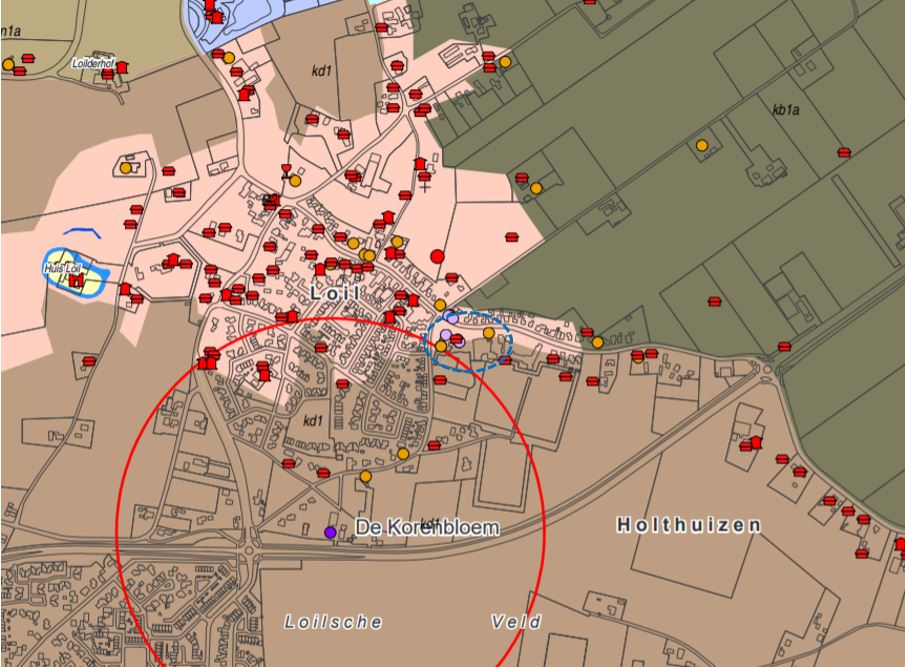Image resolution: width=905 pixels, height=667 pixels.
Task: Click the purple dot beside De Korenbloem
Action: click(x=330, y=532)
